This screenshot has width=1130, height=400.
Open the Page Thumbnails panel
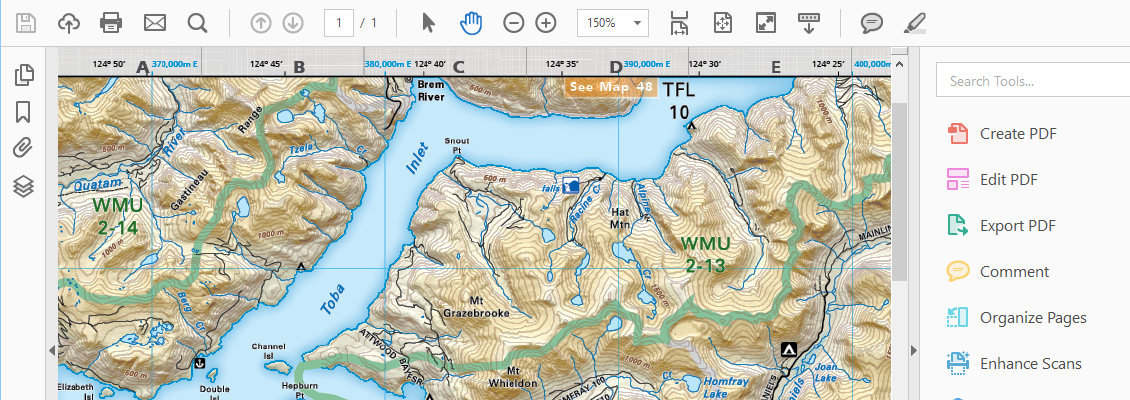coord(26,75)
